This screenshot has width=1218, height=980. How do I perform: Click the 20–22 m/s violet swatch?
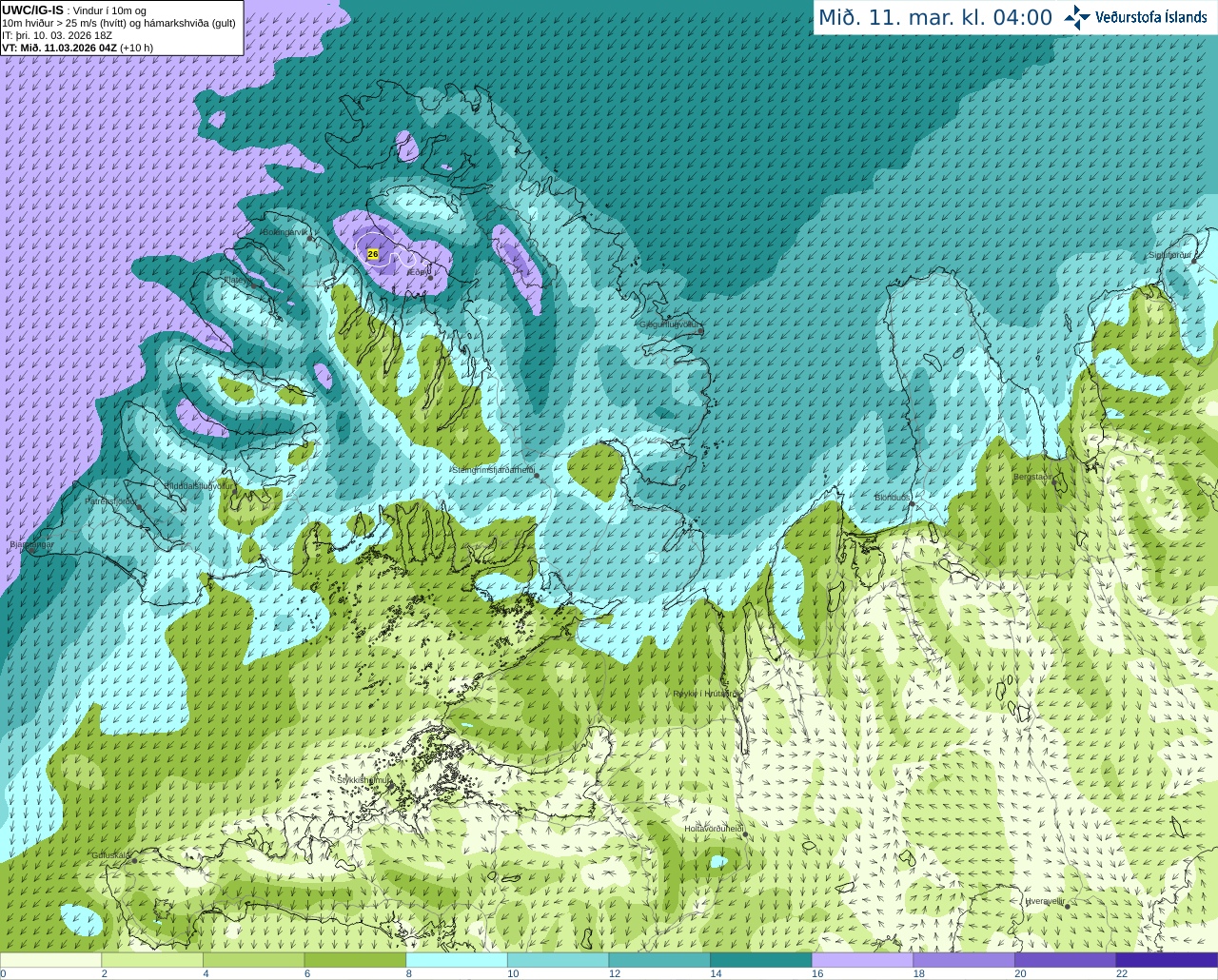1066,960
